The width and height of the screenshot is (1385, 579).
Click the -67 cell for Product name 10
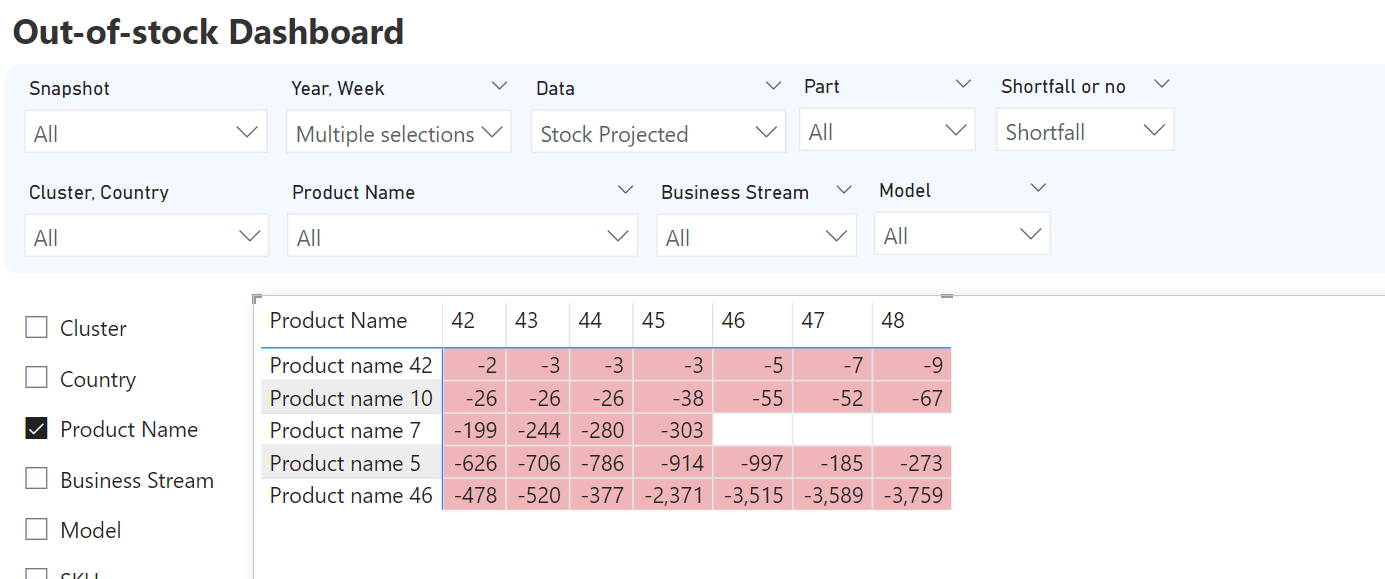coord(911,398)
